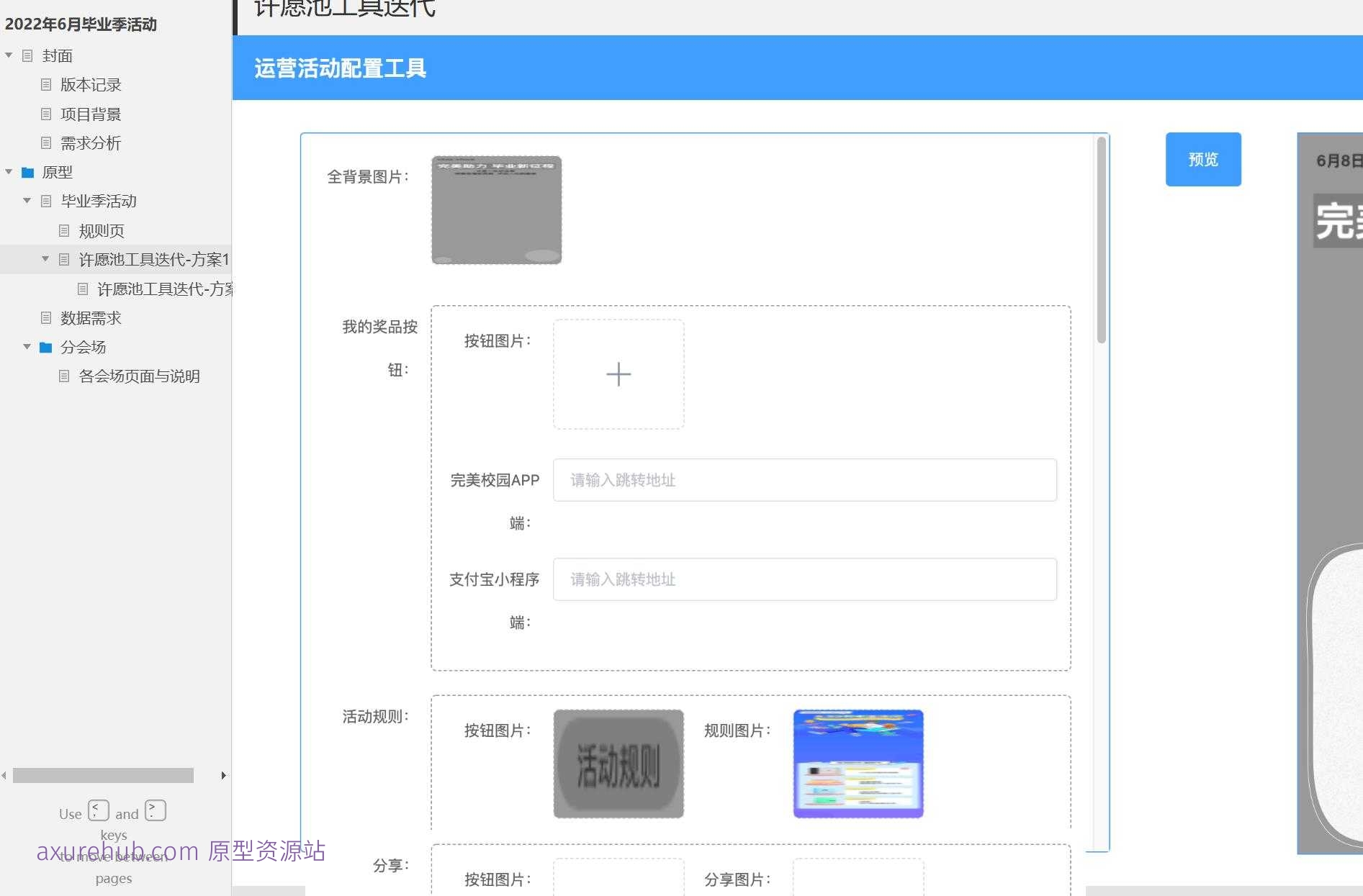1363x896 pixels.
Task: Click the 预览 button
Action: coord(1202,159)
